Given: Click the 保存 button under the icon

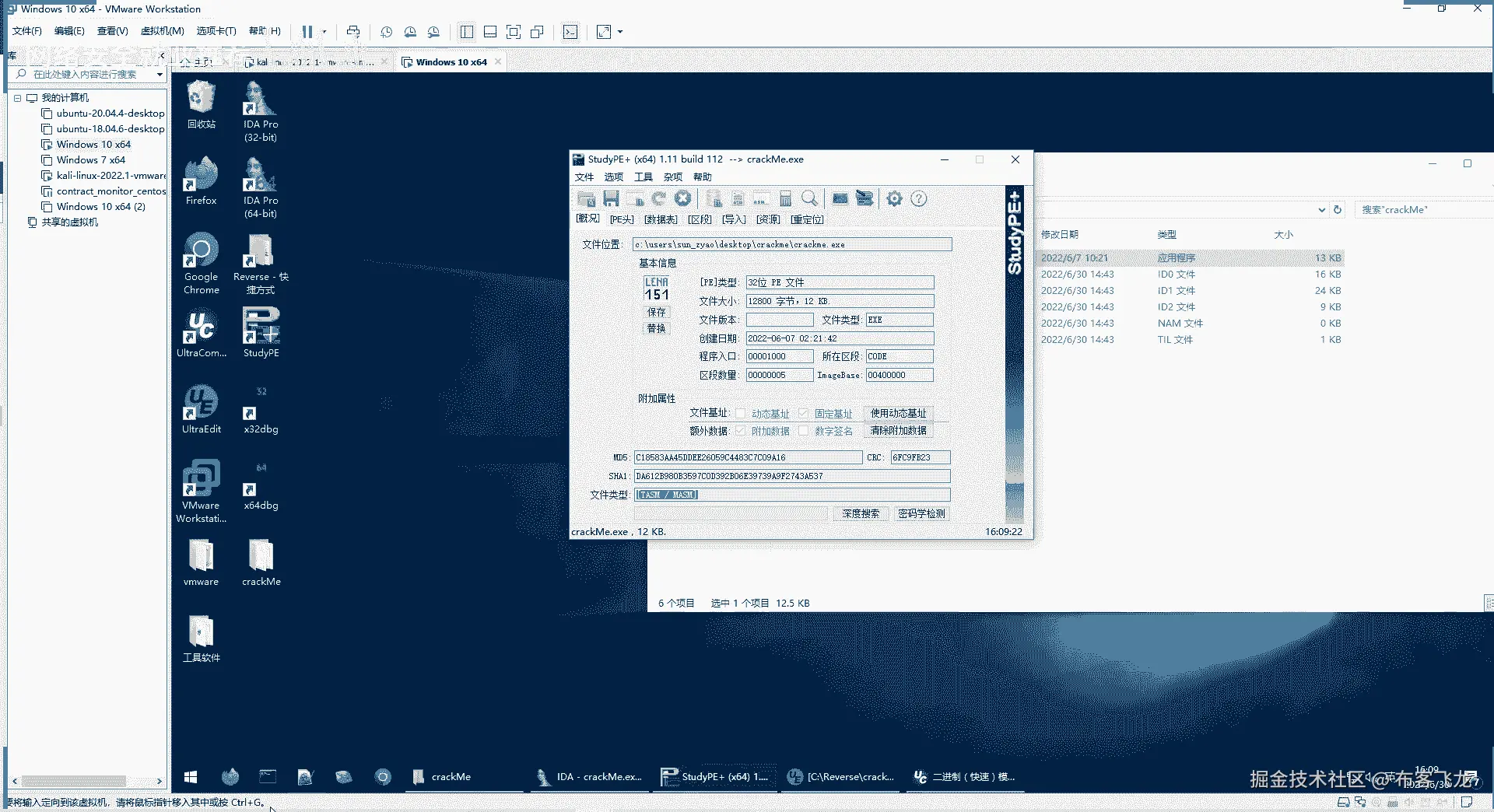Looking at the screenshot, I should [657, 312].
